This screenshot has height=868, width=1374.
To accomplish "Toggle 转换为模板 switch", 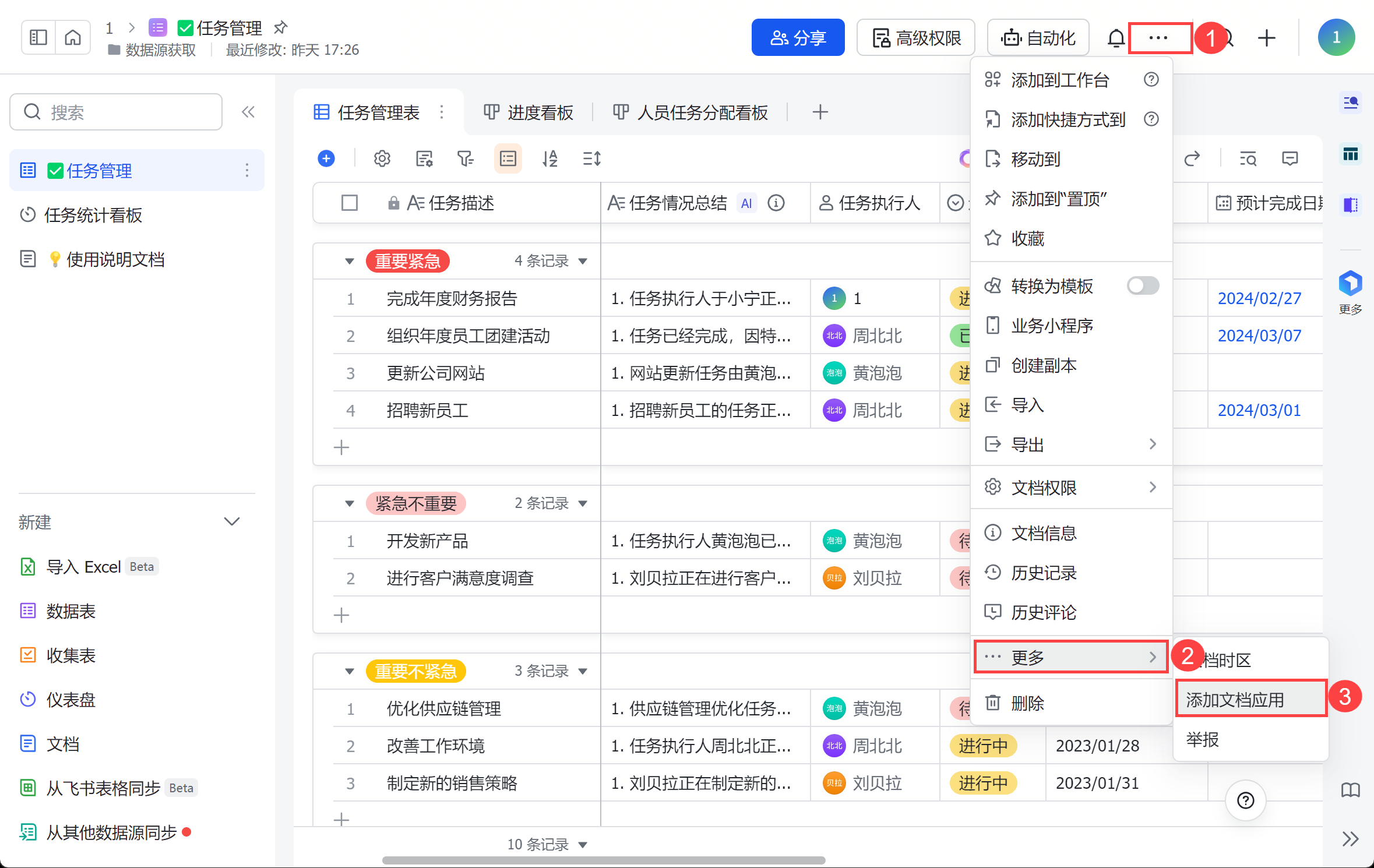I will pos(1143,285).
